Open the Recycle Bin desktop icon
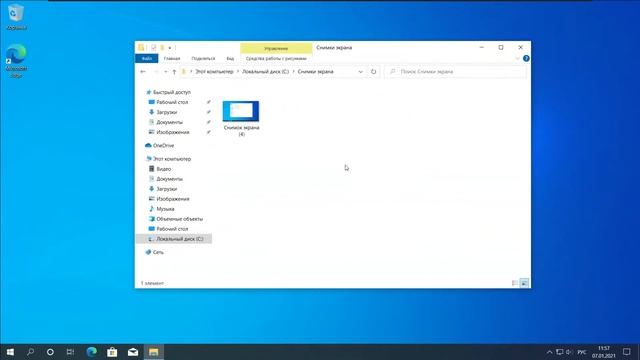The height and width of the screenshot is (360, 640). coord(16,17)
